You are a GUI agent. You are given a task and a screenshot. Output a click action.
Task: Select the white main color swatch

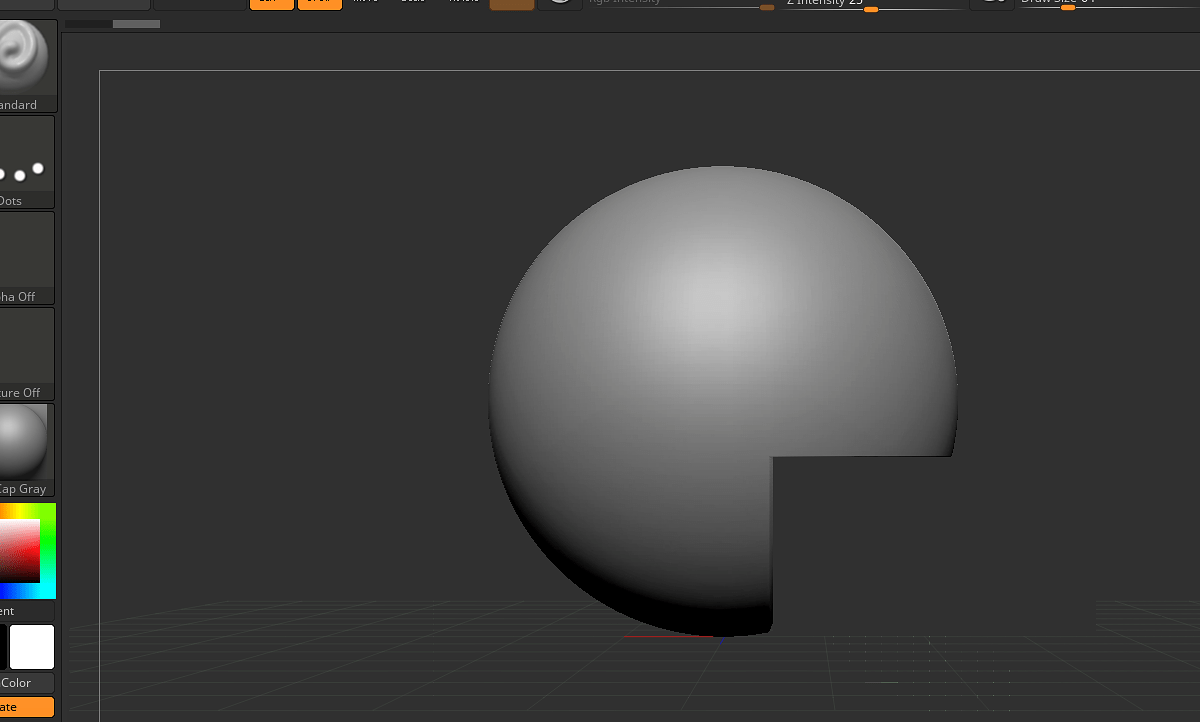coord(32,647)
